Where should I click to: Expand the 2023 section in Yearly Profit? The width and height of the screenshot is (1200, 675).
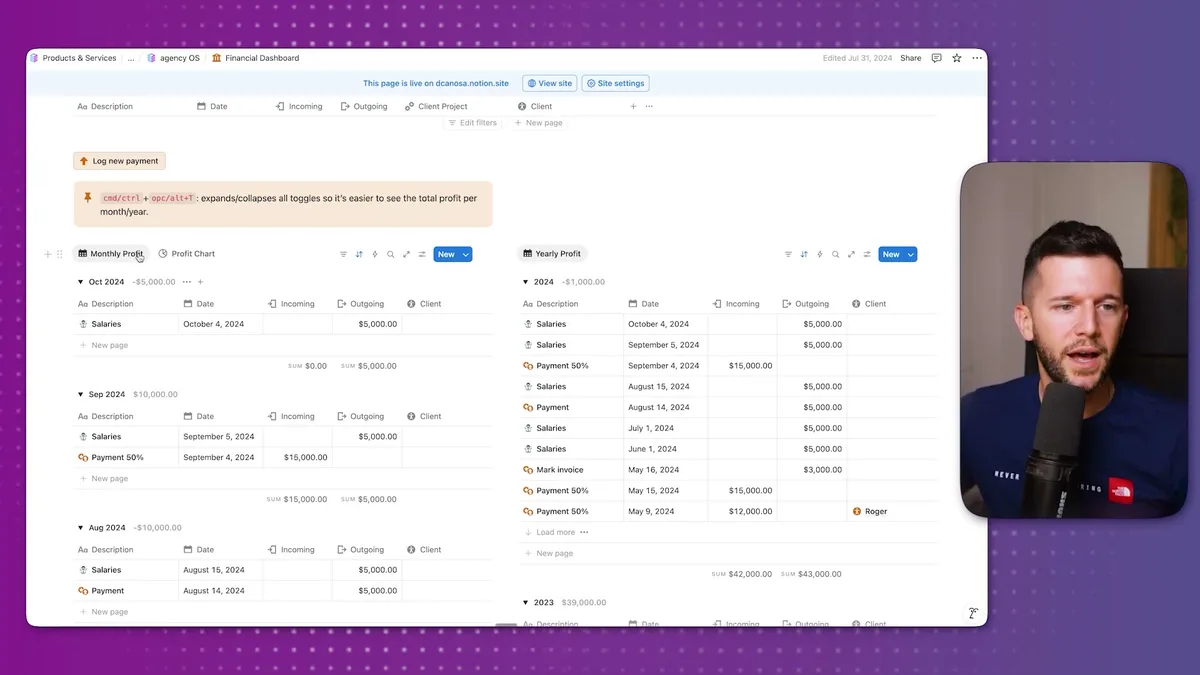525,602
